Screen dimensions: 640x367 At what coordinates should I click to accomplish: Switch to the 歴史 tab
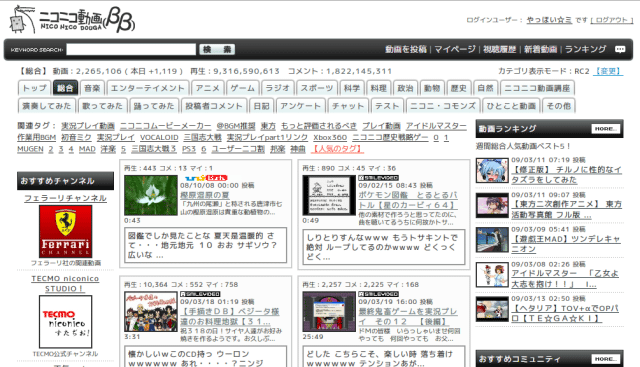(x=458, y=88)
